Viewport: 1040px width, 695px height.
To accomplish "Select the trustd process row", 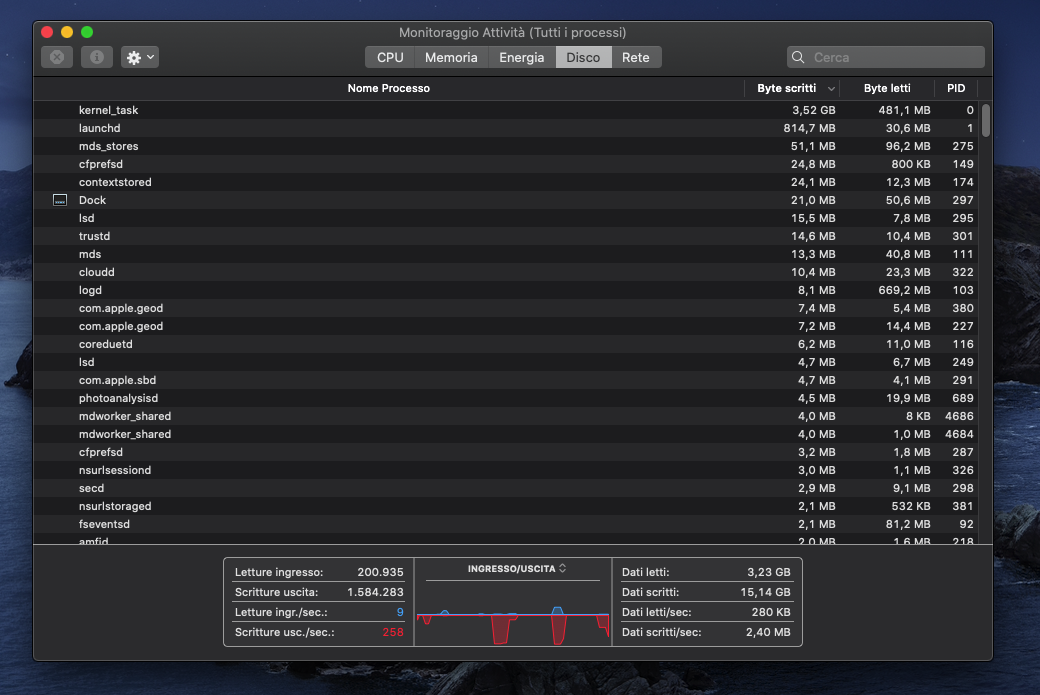I will click(507, 236).
